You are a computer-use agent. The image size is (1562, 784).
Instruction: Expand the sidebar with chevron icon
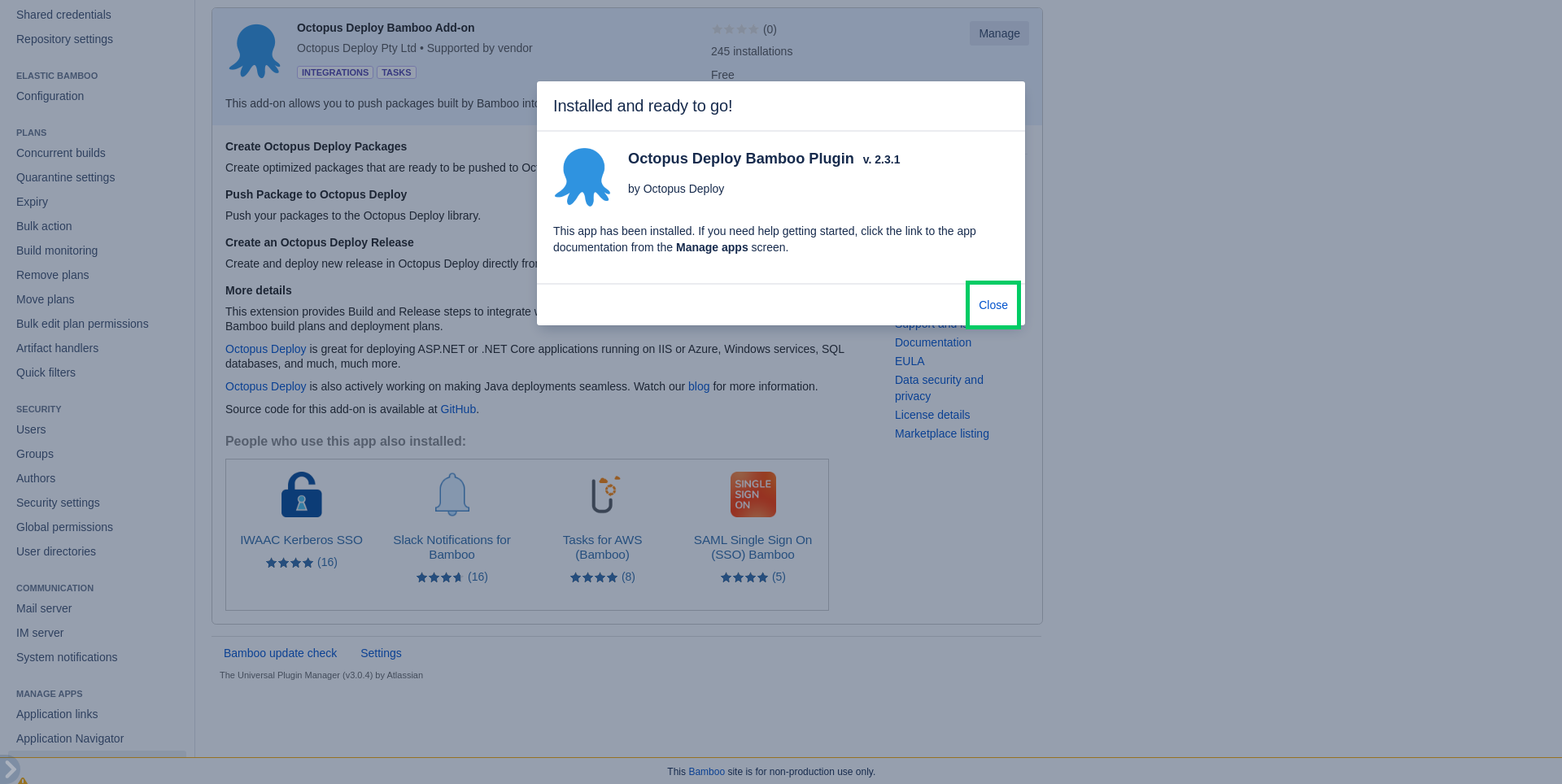click(x=10, y=769)
